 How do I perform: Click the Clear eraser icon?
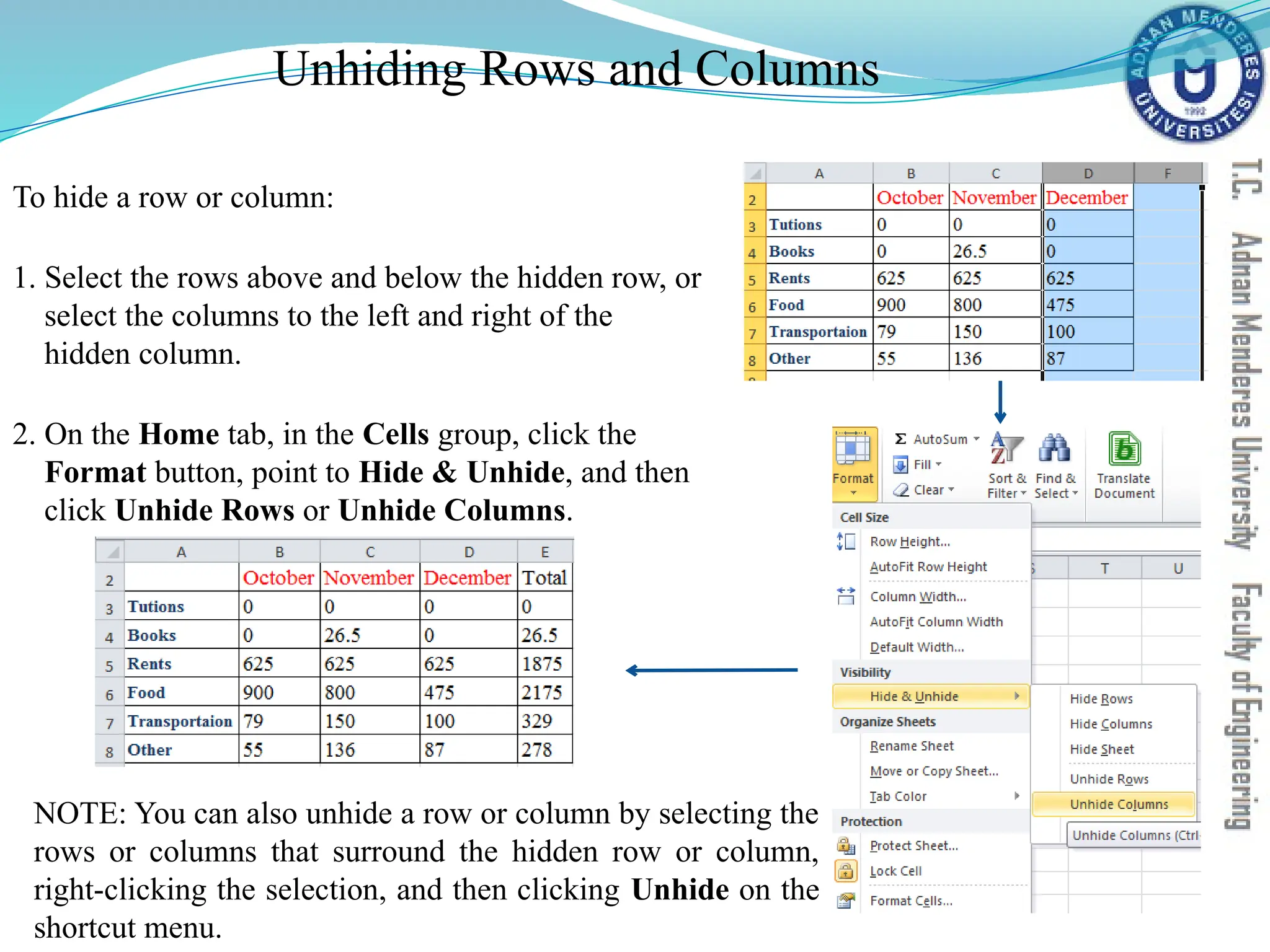900,490
